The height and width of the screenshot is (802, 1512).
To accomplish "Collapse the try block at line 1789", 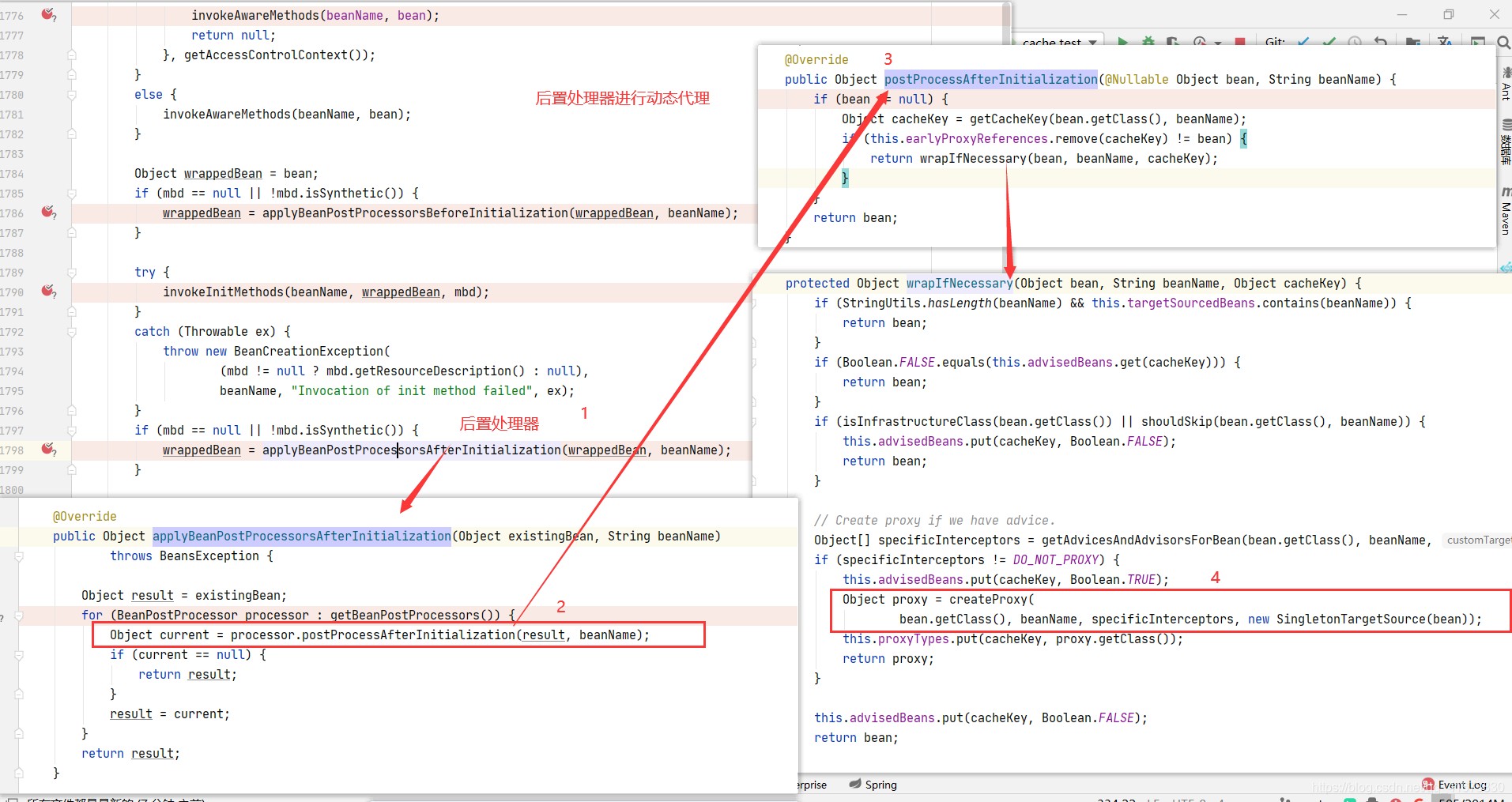I will tap(72, 273).
